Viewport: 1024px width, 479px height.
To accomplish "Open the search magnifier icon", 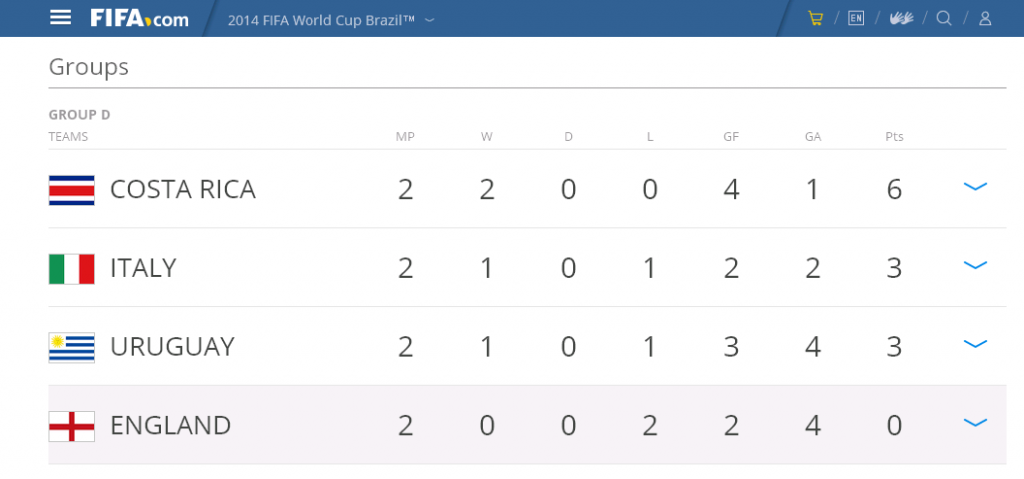I will pyautogui.click(x=944, y=18).
